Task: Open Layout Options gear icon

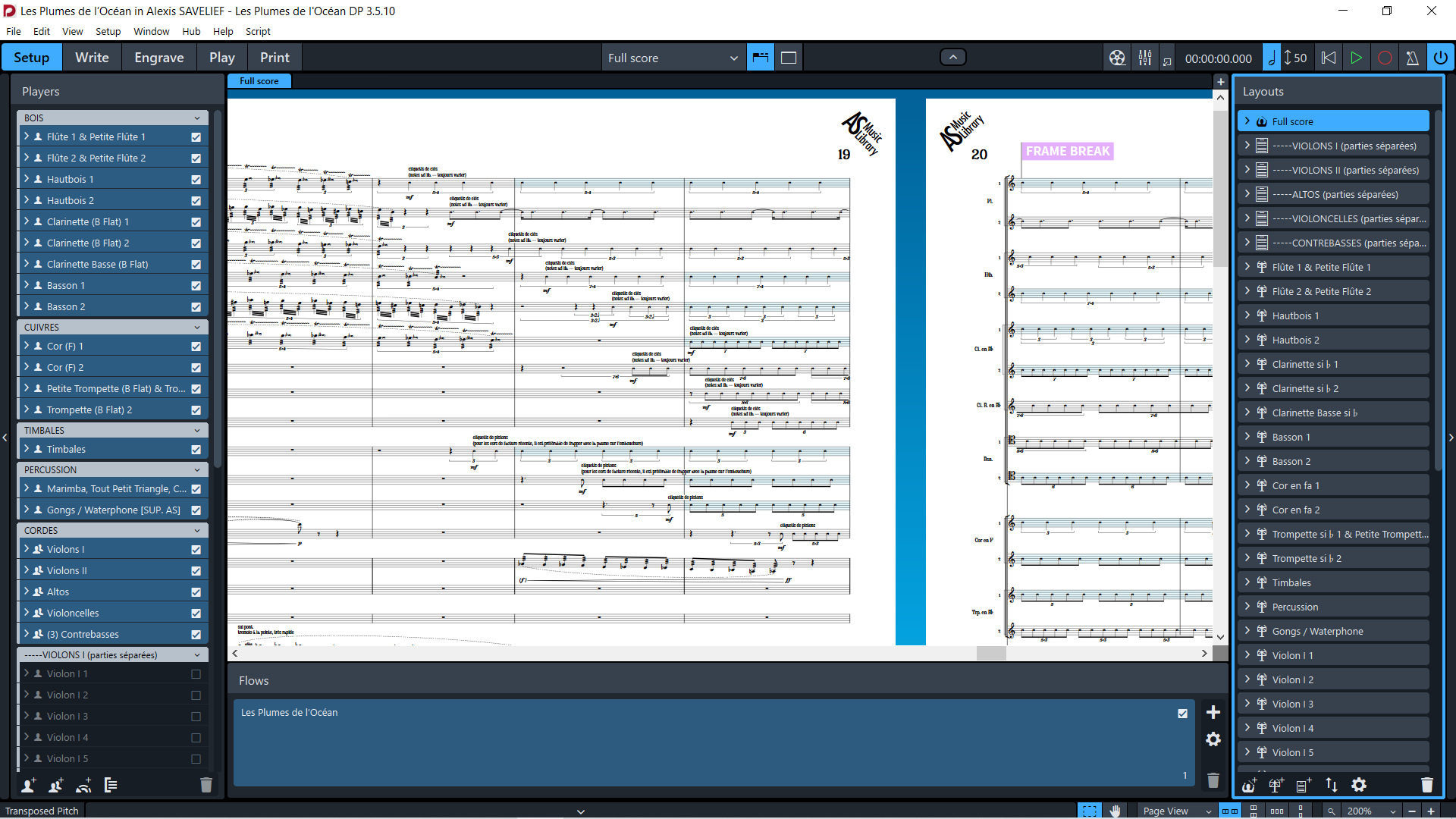Action: [1359, 785]
